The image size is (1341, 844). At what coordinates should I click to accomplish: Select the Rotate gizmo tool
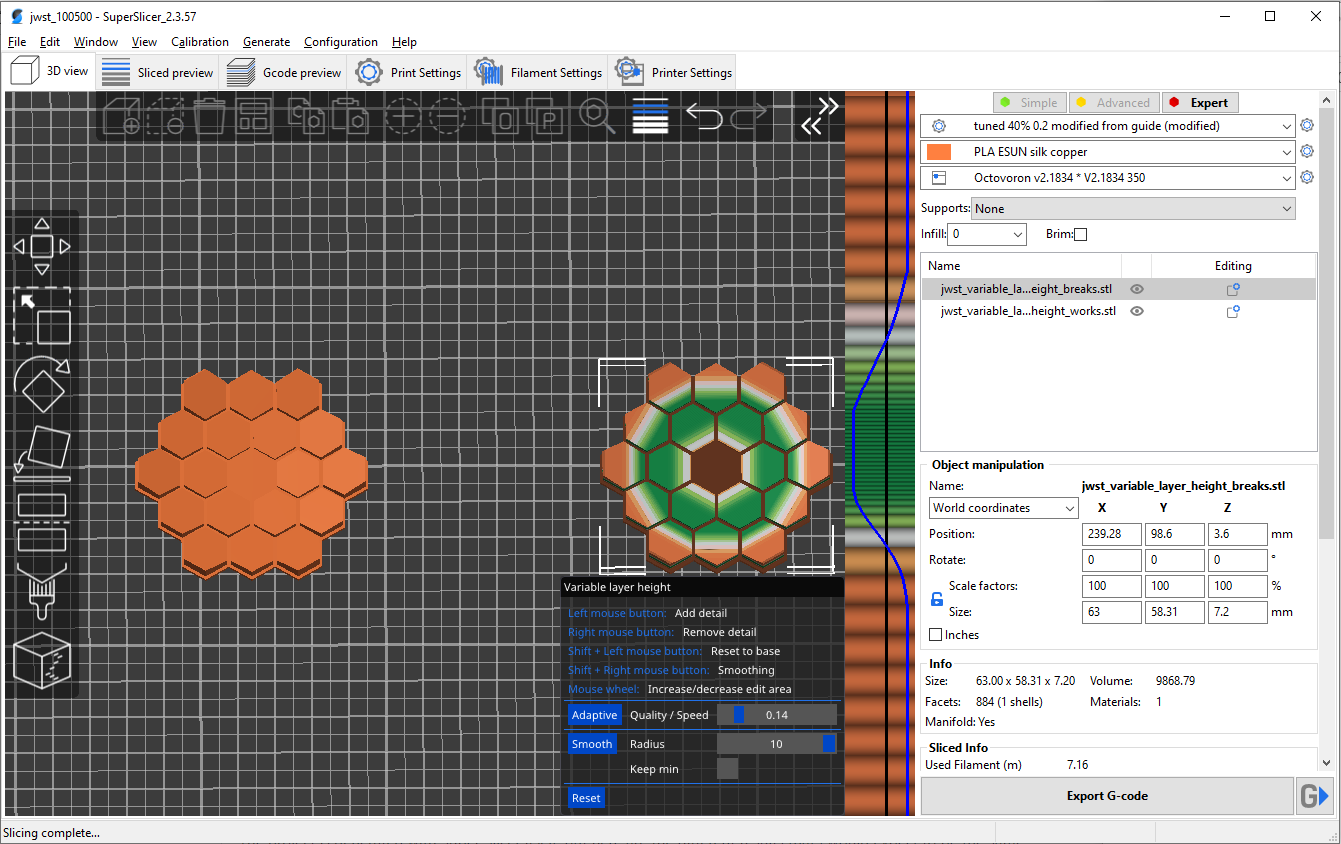pyautogui.click(x=41, y=385)
